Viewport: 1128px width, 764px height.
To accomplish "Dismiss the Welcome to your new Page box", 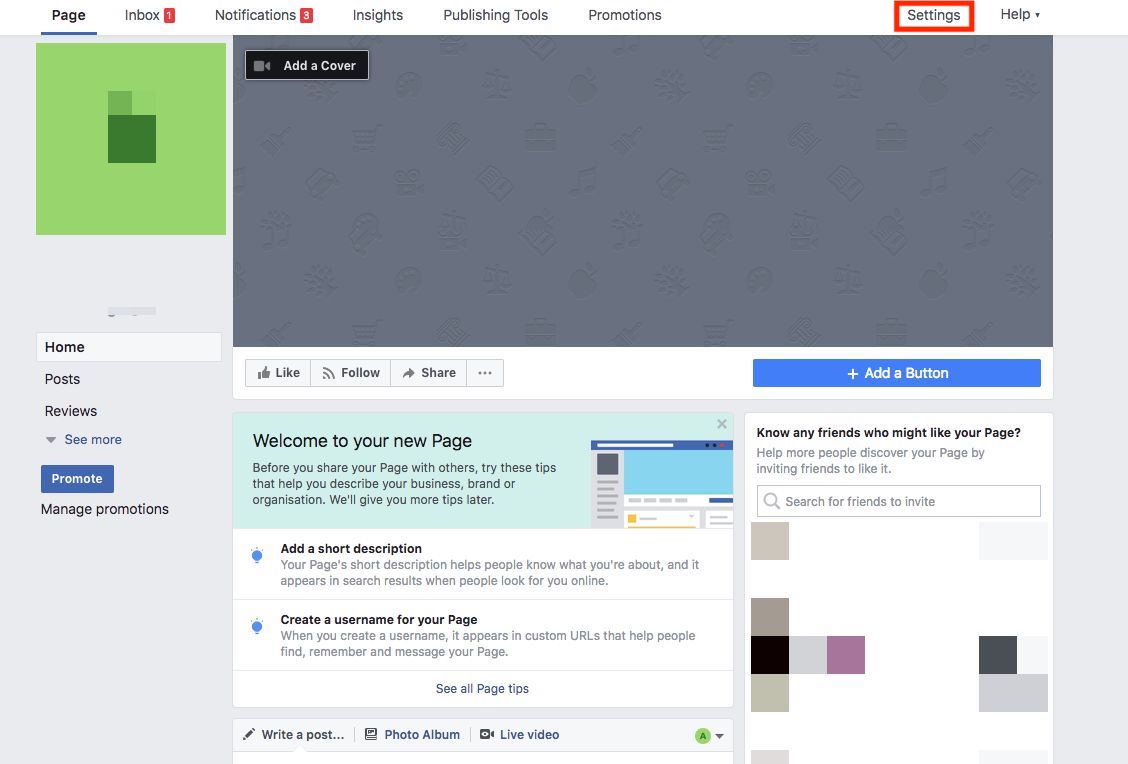I will [722, 423].
